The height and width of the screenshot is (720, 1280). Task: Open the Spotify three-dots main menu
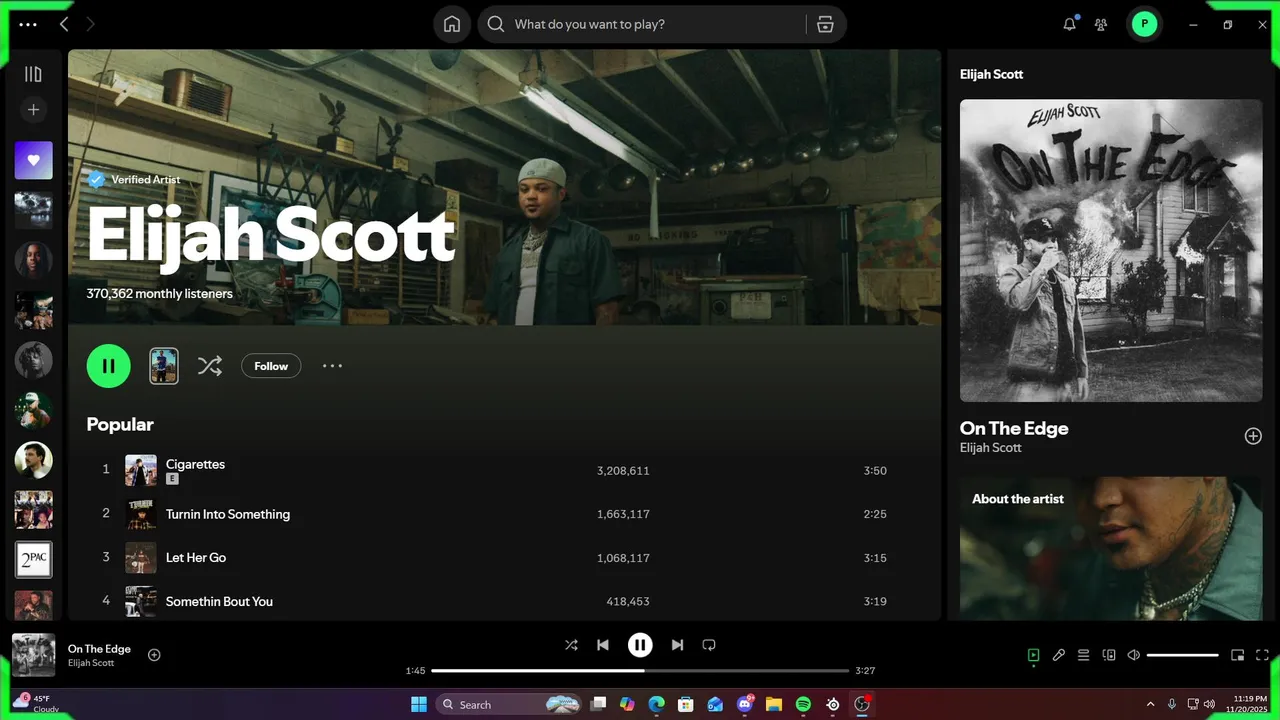[x=28, y=24]
